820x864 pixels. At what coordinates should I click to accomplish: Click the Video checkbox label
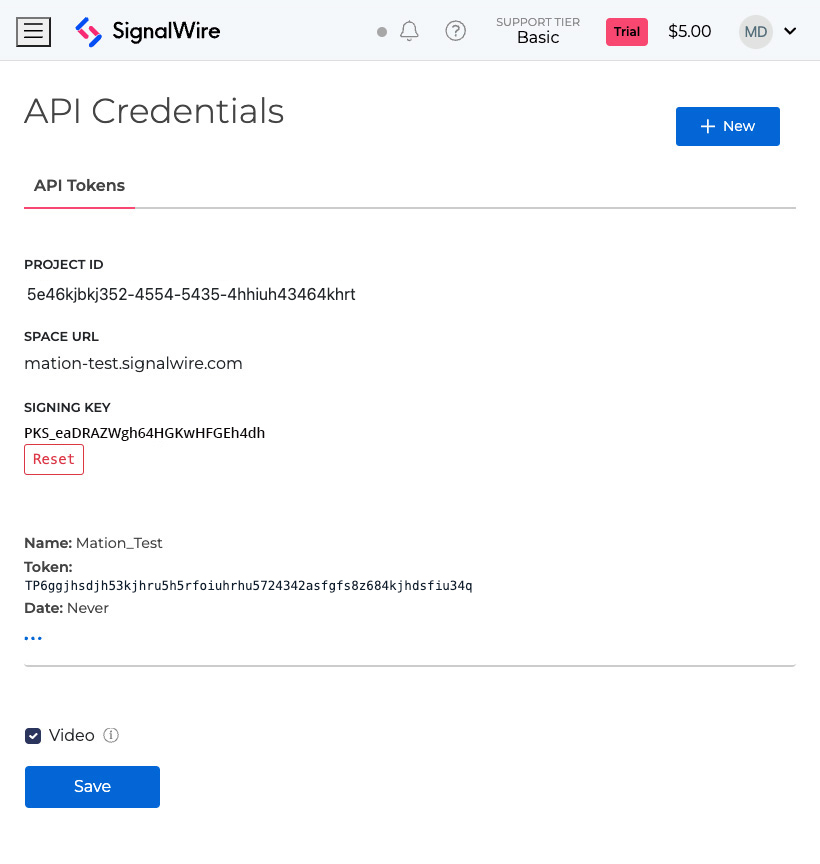[x=72, y=735]
